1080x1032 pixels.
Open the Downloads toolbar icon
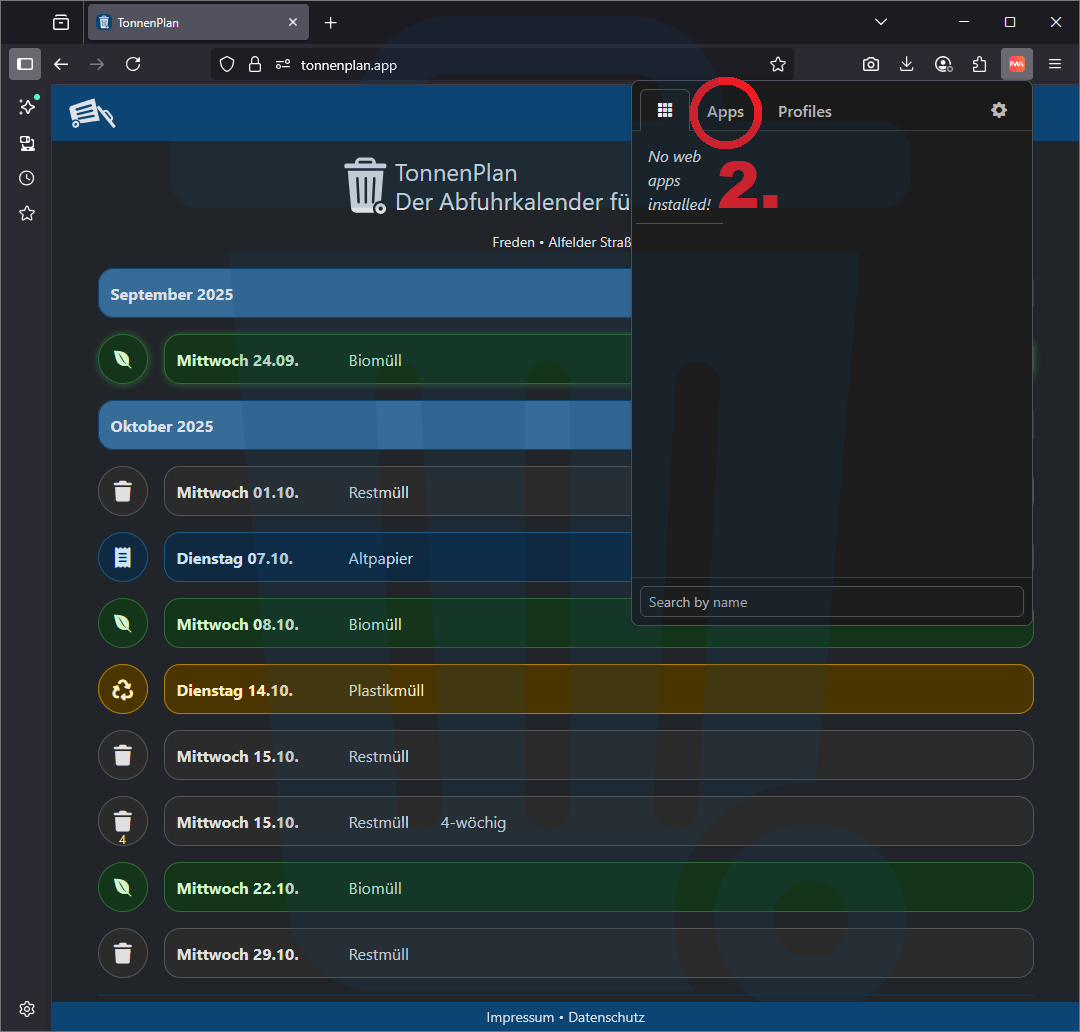(907, 64)
